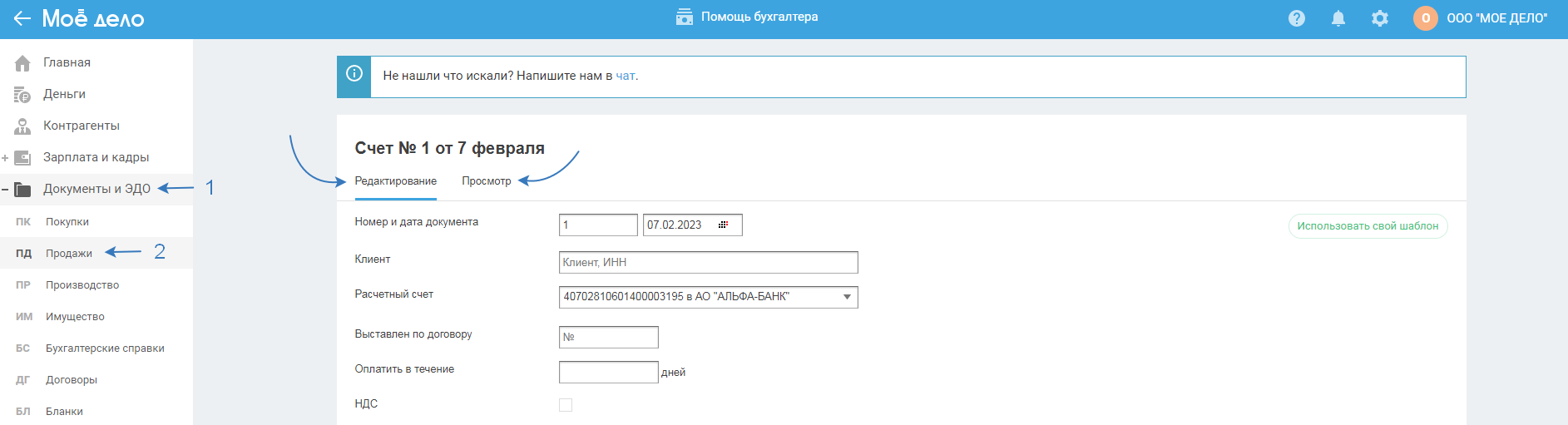The width and height of the screenshot is (1568, 425).
Task: Expand the Расчетный счет dropdown
Action: point(847,297)
